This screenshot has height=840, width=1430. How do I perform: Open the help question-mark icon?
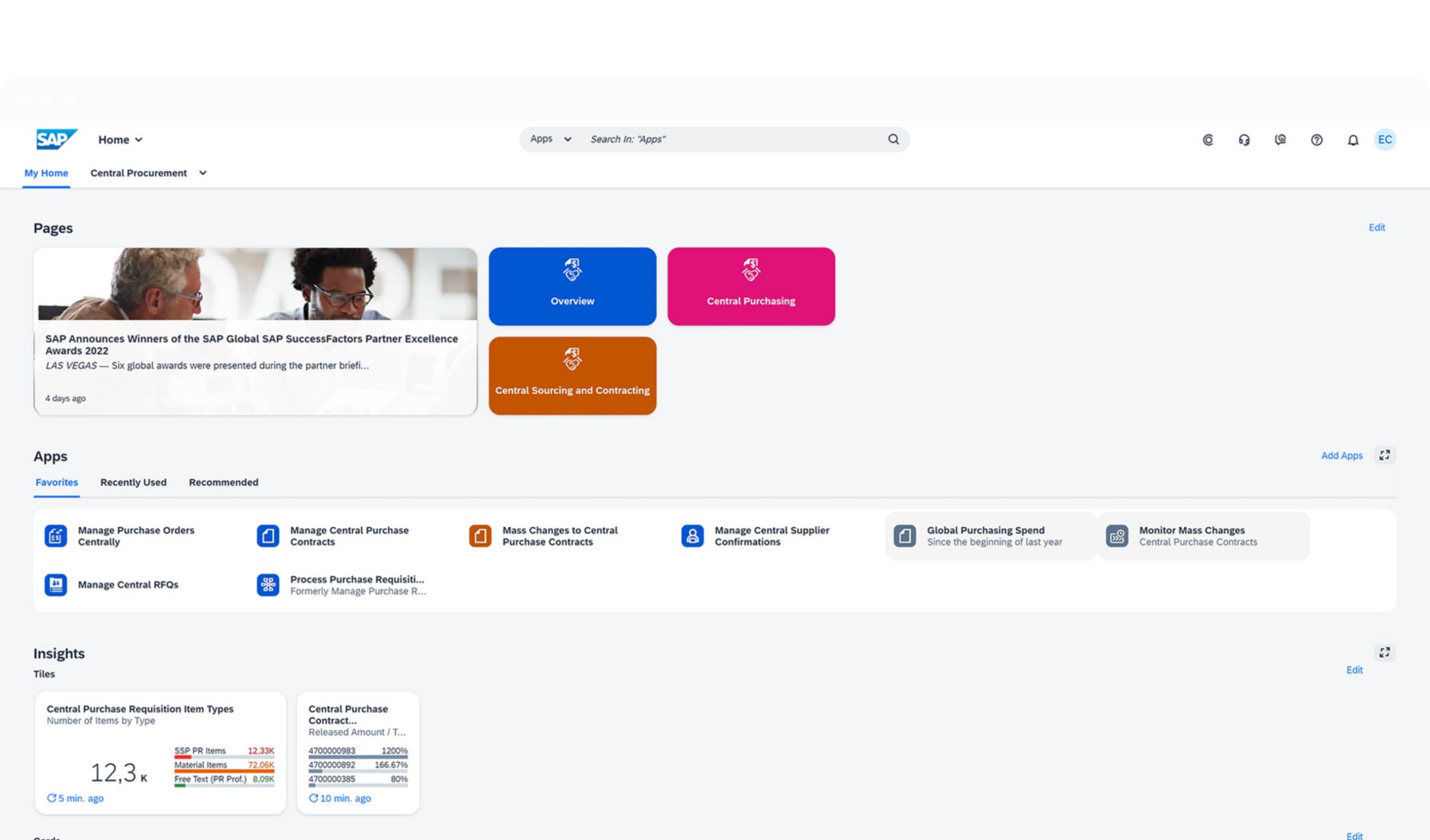tap(1316, 140)
